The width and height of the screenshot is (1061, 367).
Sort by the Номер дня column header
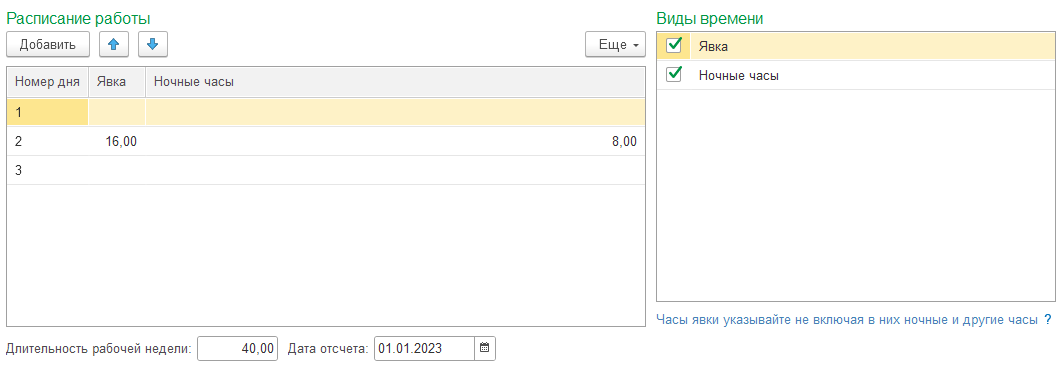click(47, 82)
